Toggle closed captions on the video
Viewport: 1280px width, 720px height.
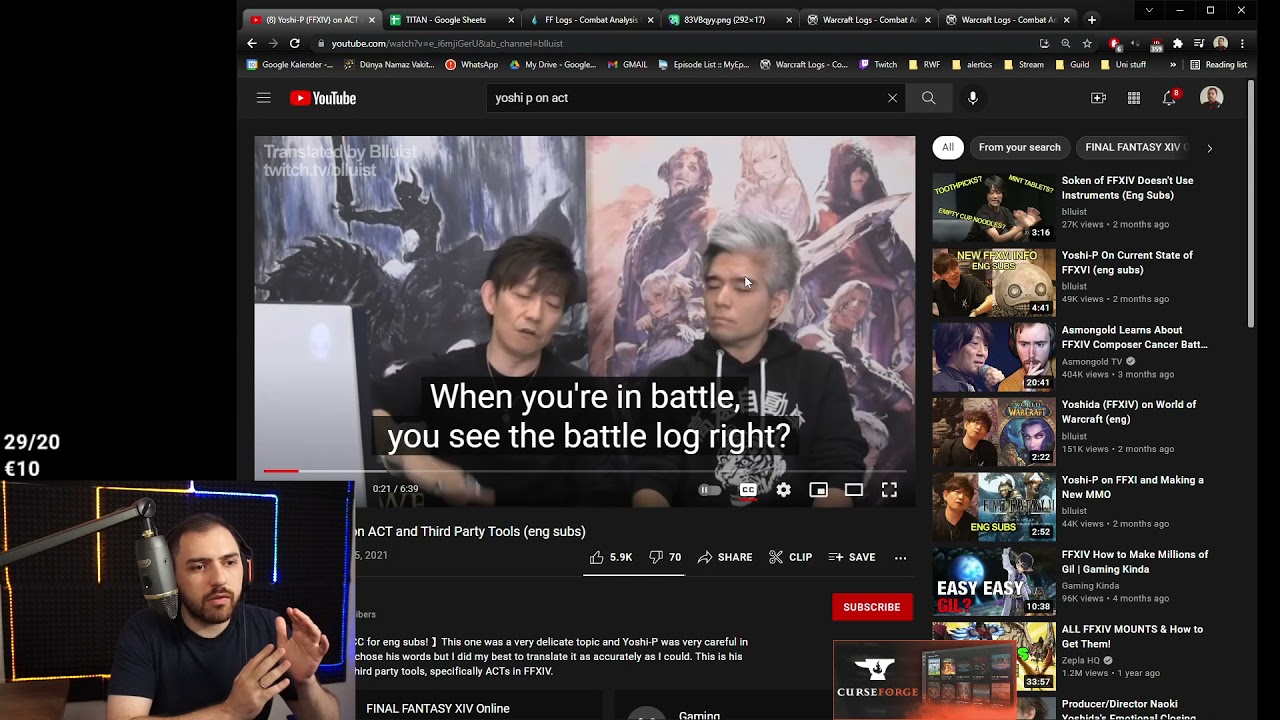(x=748, y=490)
